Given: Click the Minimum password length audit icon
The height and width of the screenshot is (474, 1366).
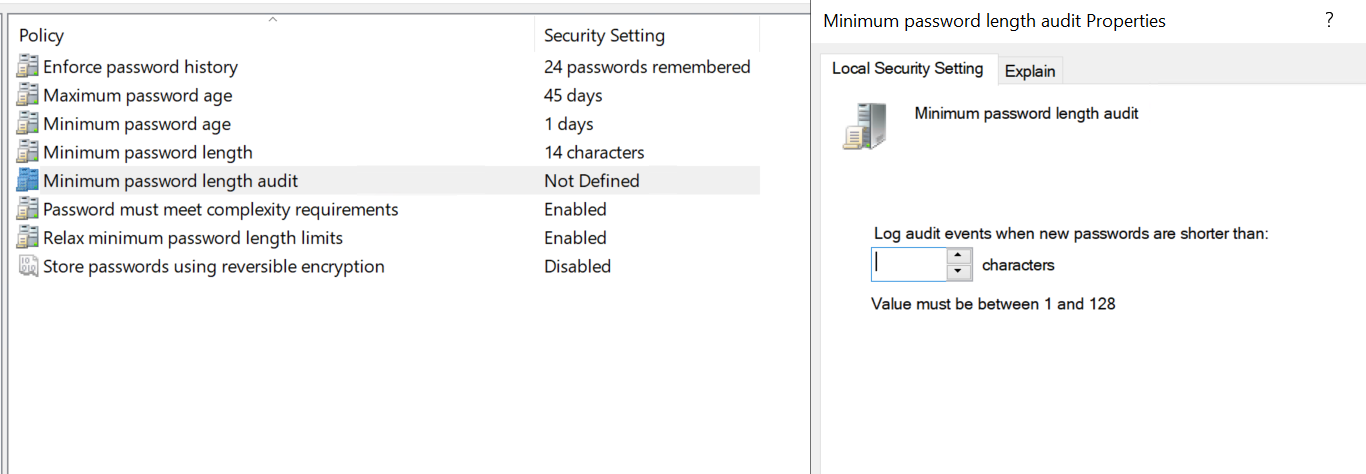Looking at the screenshot, I should [x=28, y=181].
